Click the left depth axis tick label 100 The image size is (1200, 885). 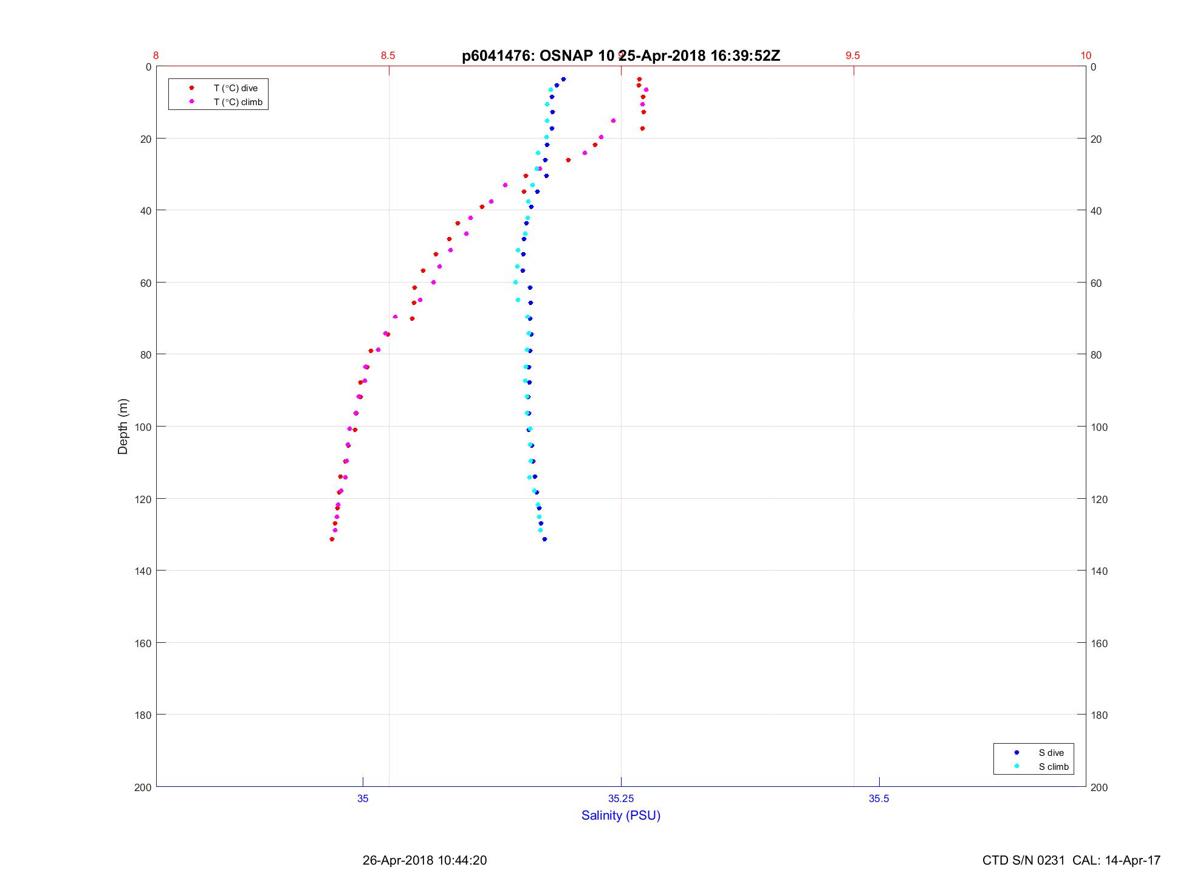pyautogui.click(x=141, y=427)
